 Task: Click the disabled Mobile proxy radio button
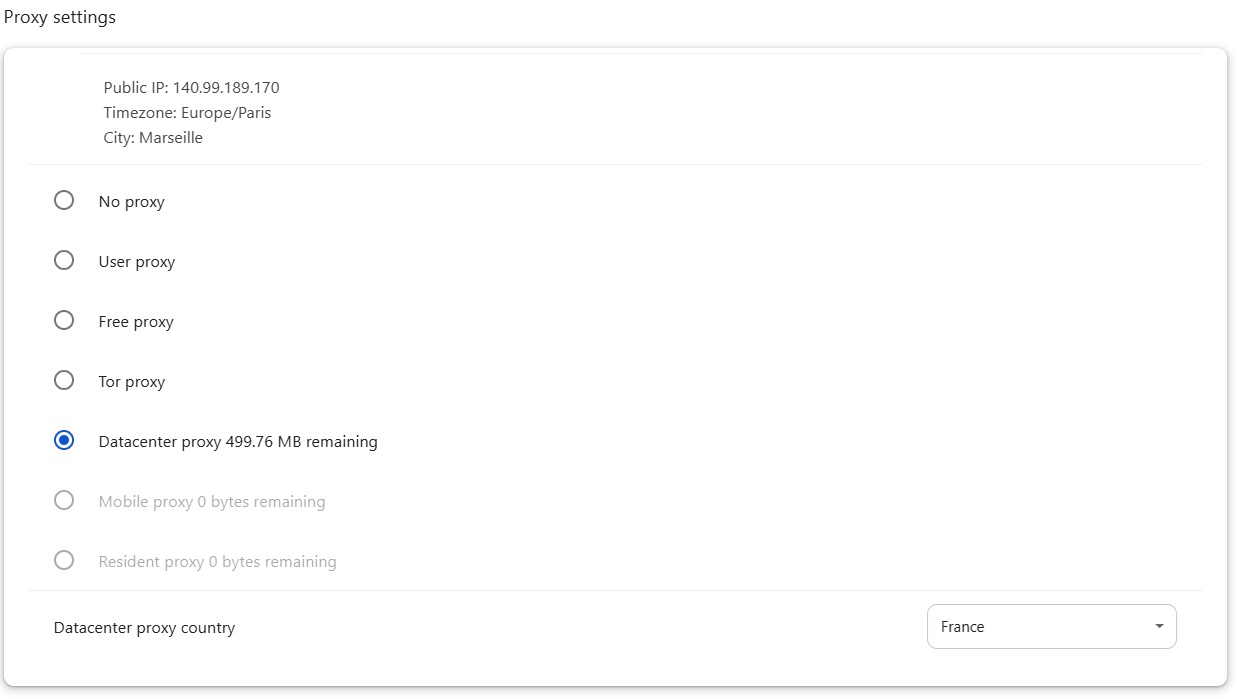64,501
